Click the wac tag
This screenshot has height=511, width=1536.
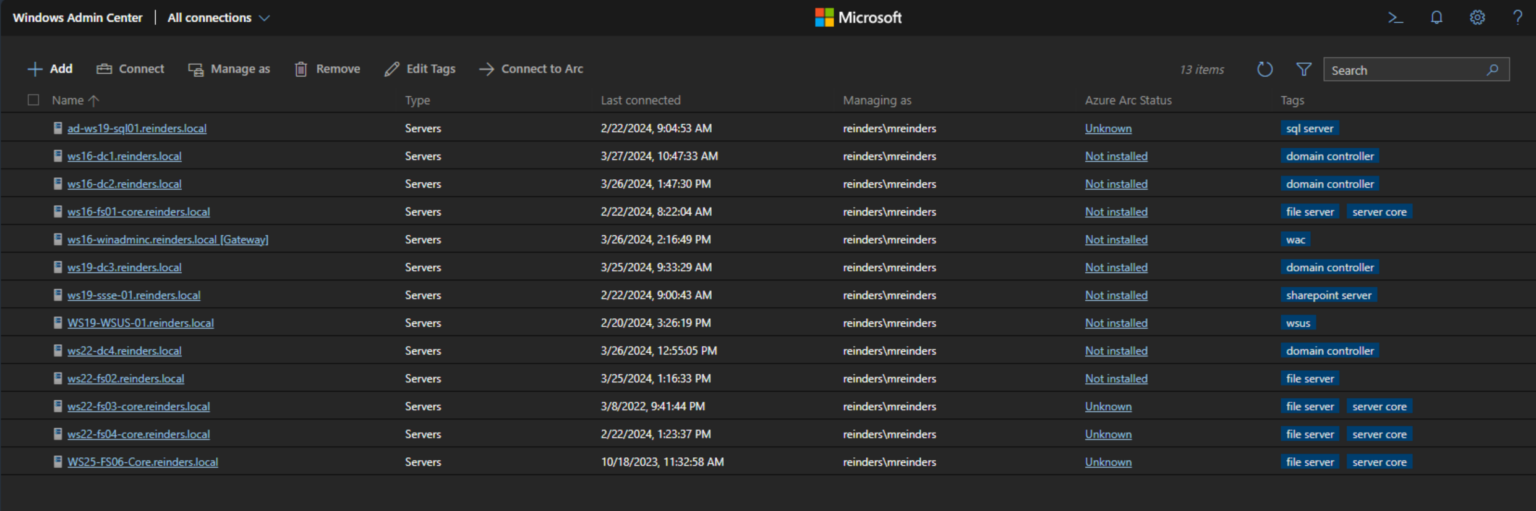(1296, 240)
